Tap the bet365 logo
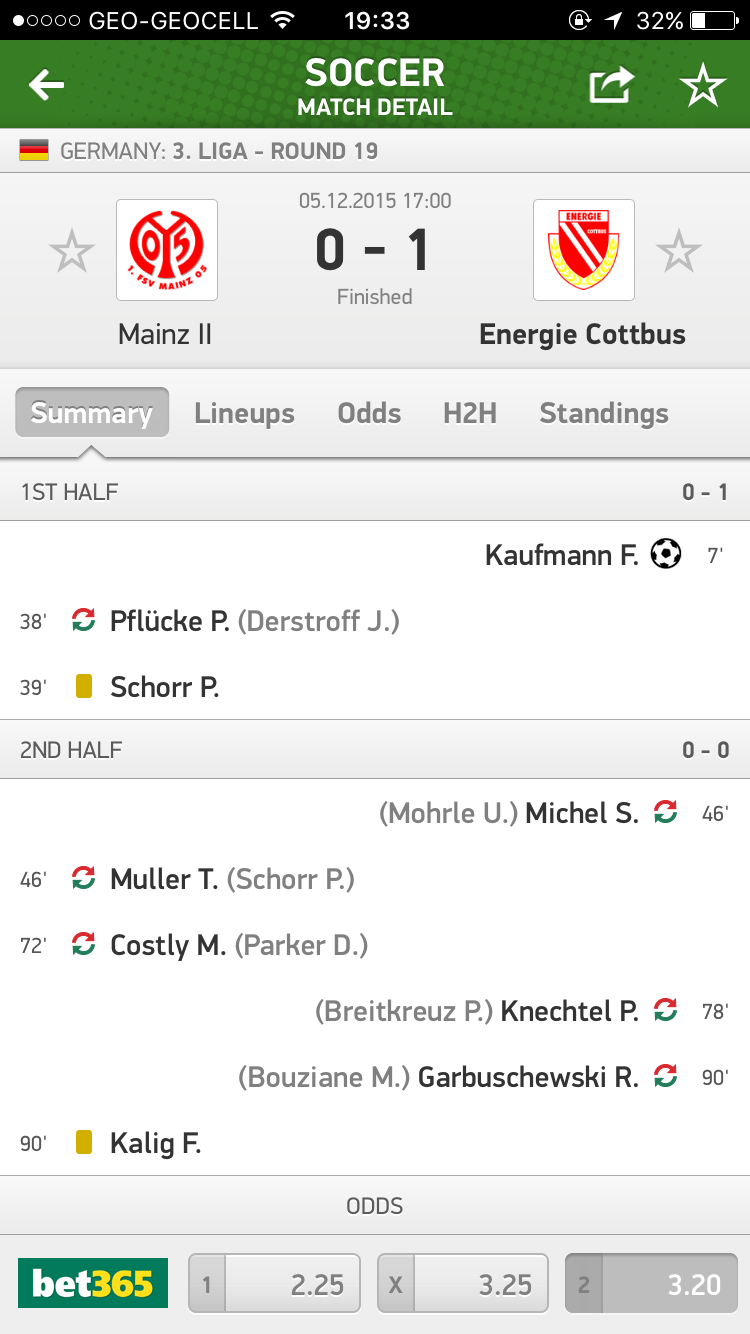The width and height of the screenshot is (750, 1334). (93, 1283)
